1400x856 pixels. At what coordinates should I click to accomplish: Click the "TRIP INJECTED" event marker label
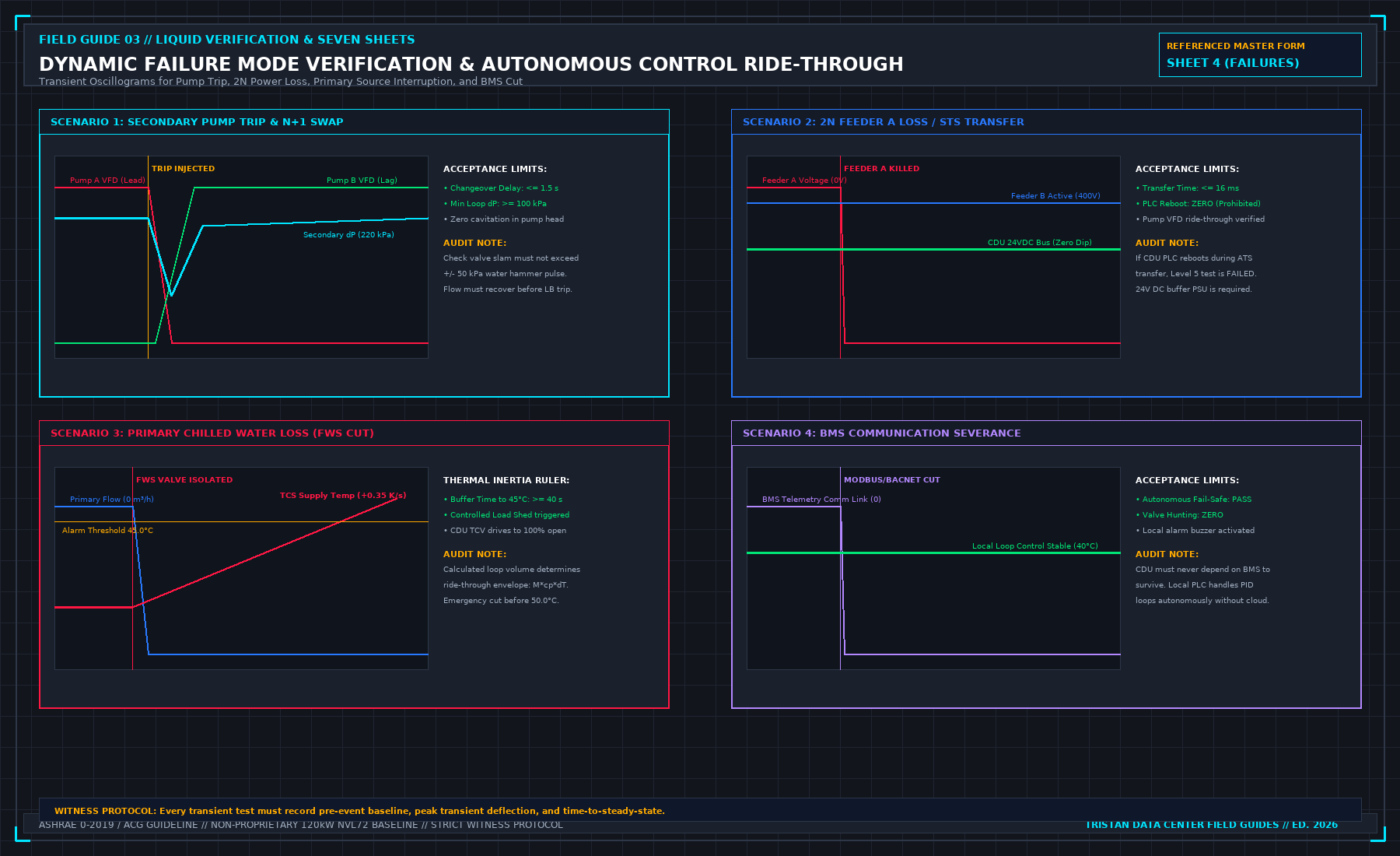183,169
